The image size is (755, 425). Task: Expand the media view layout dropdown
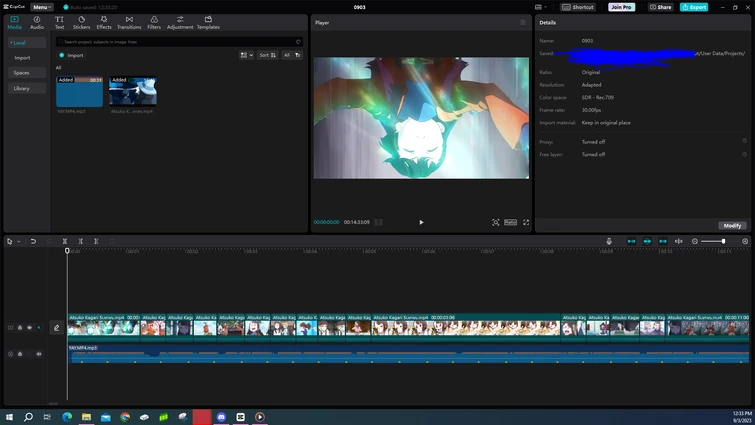[x=247, y=55]
